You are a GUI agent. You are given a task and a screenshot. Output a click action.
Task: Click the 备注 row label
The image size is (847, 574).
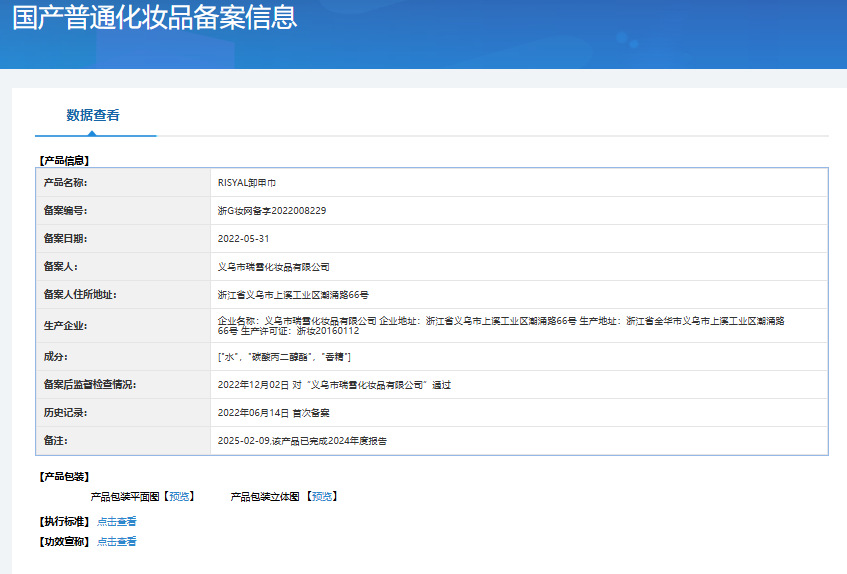point(56,441)
